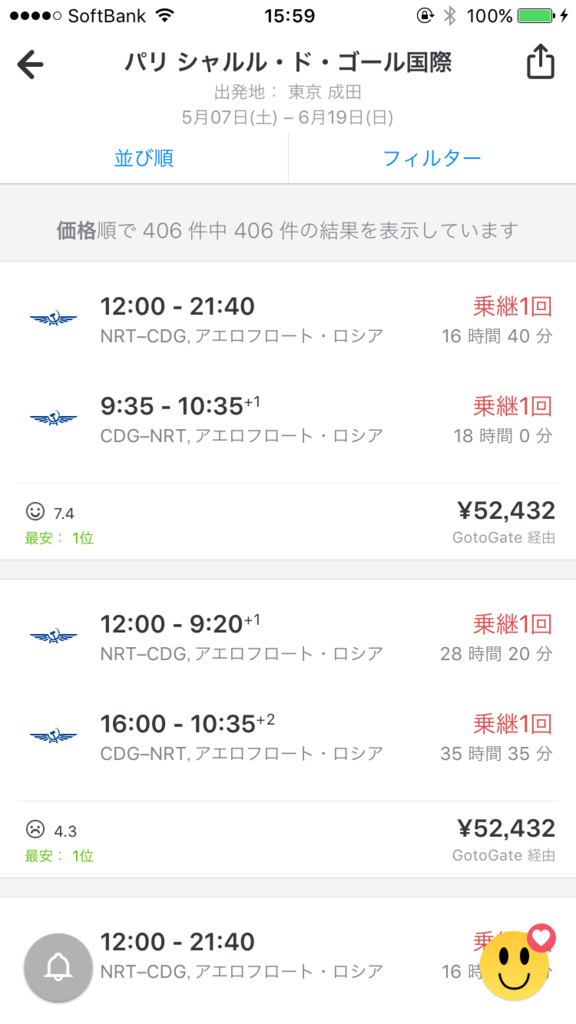Tap the yellow smiley face with heart
Image resolution: width=576 pixels, height=1024 pixels.
tap(516, 964)
